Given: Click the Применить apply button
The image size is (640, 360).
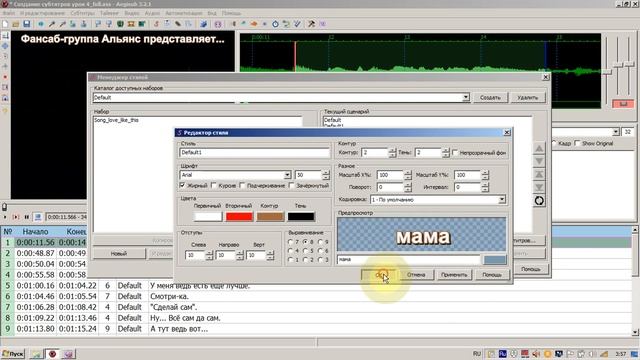Looking at the screenshot, I should [x=454, y=275].
